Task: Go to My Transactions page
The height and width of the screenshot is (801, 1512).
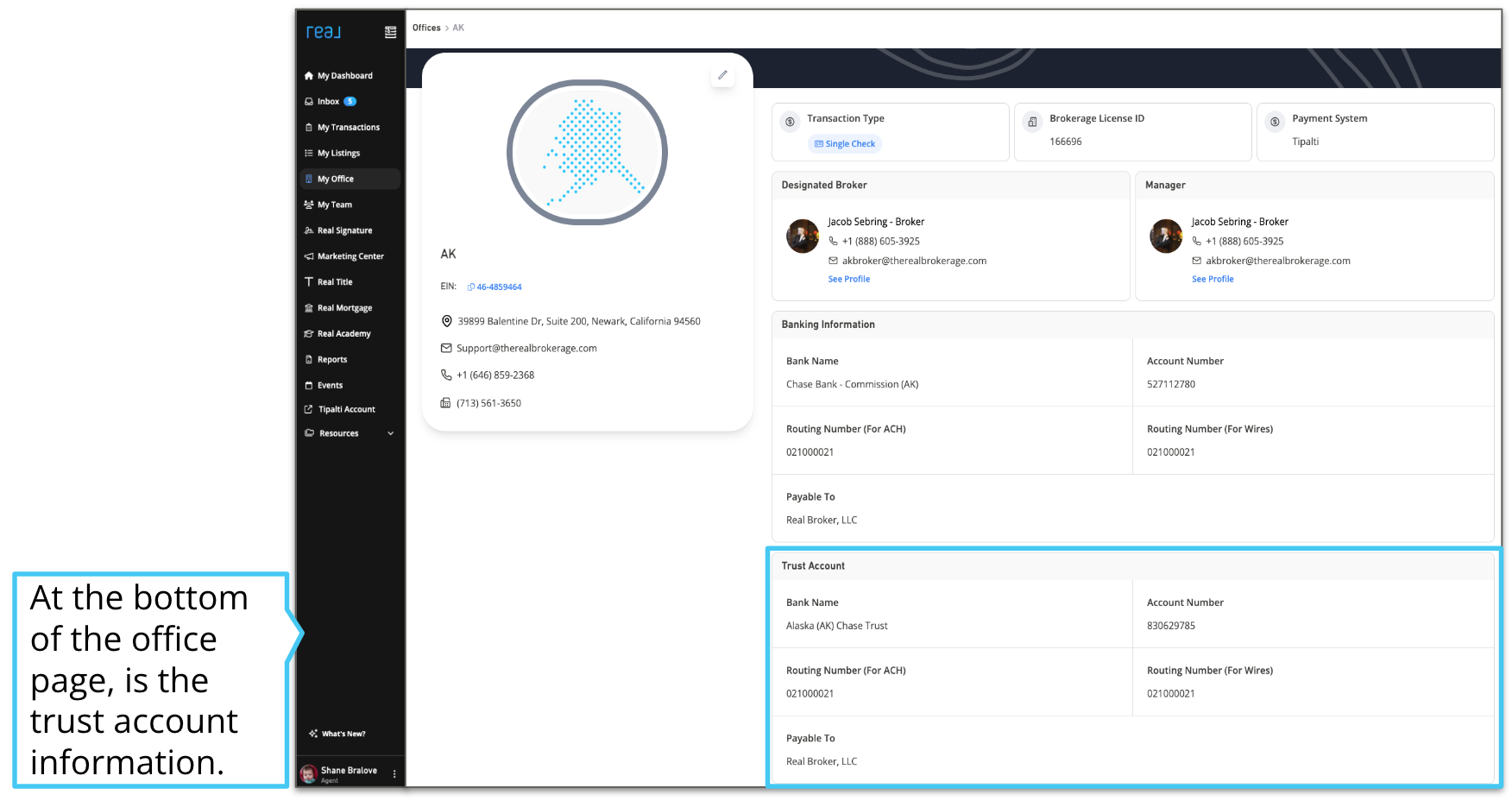Action: 348,128
